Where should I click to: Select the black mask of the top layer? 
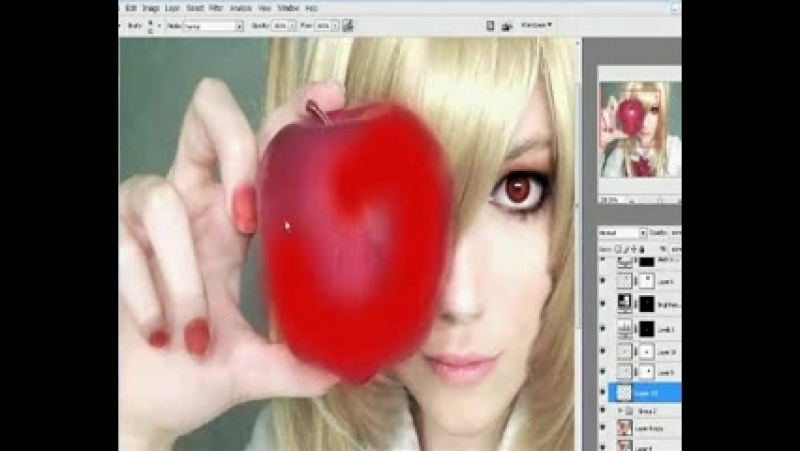646,262
